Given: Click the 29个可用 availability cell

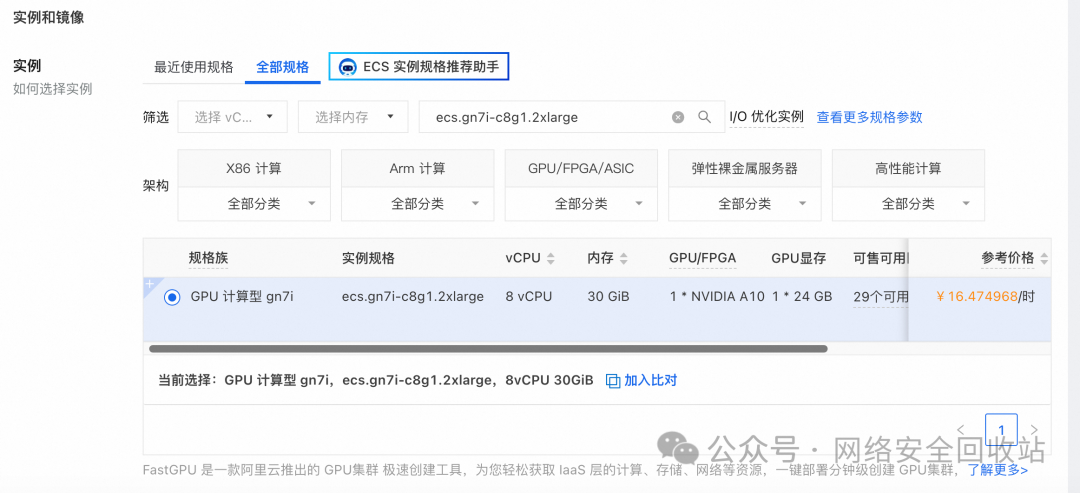Looking at the screenshot, I should coord(881,297).
